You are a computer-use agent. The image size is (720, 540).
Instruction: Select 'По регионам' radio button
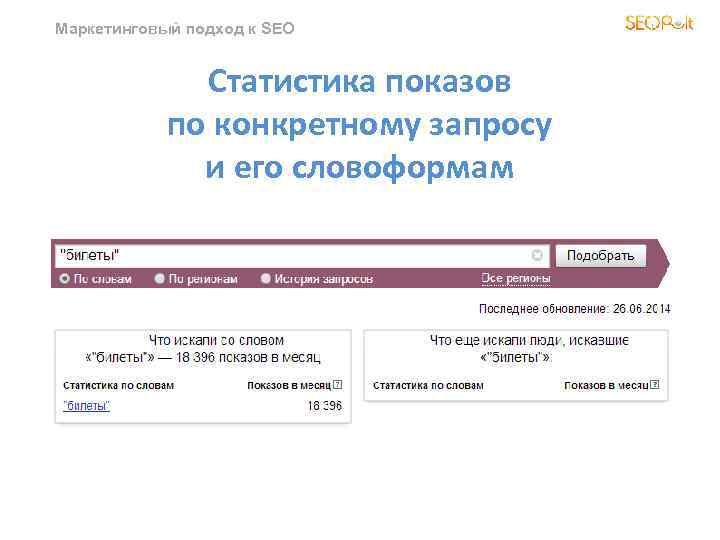click(159, 279)
